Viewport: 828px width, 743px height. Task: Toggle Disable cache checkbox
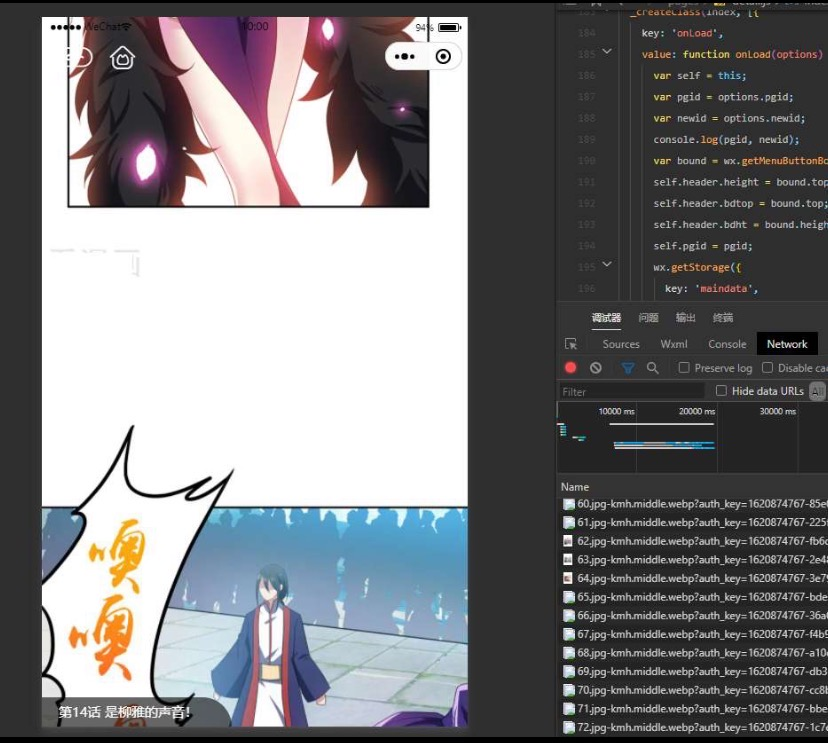pyautogui.click(x=767, y=367)
